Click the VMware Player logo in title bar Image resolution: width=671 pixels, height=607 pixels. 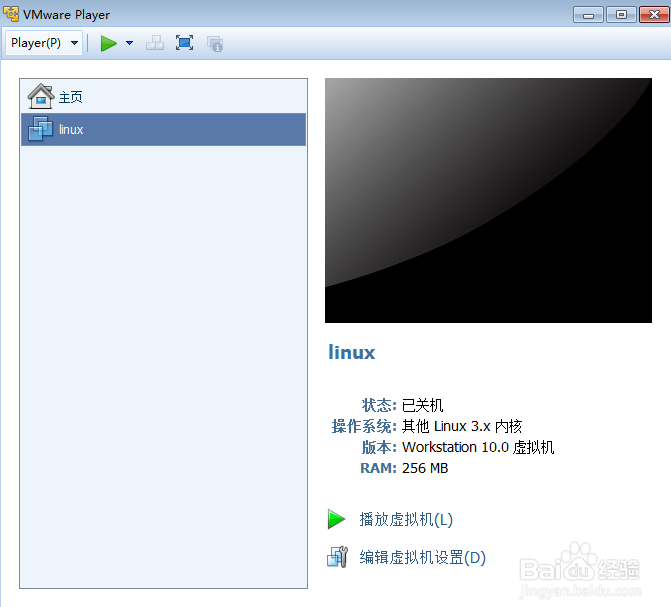[11, 14]
